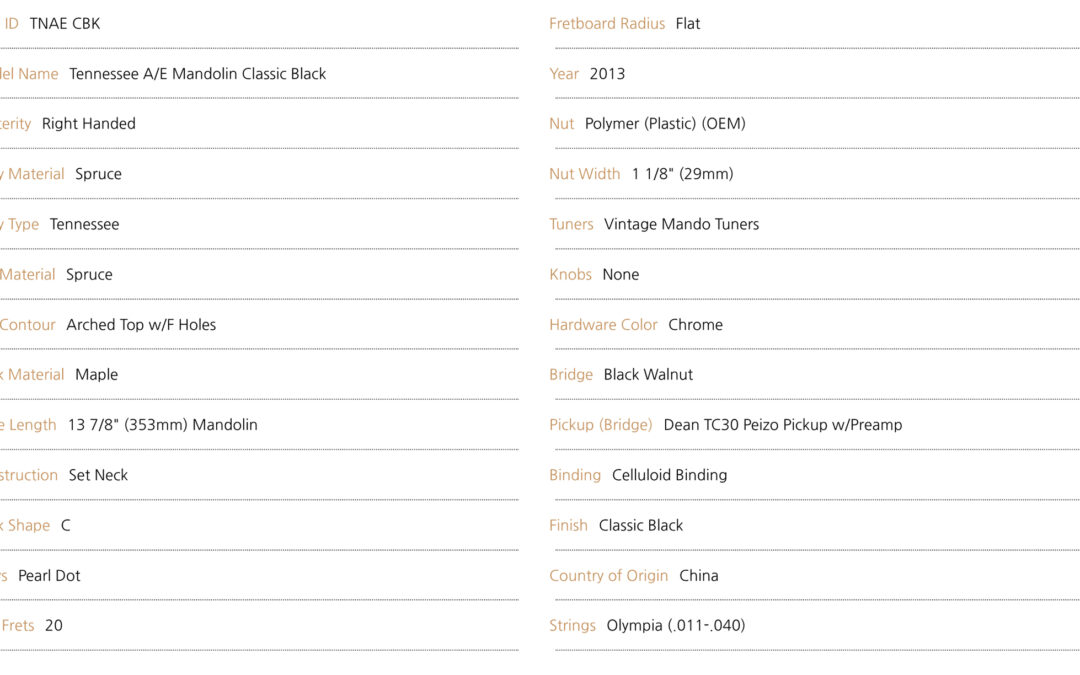Viewport: 1080px width, 675px height.
Task: Click the Classic Black finish value
Action: point(641,526)
